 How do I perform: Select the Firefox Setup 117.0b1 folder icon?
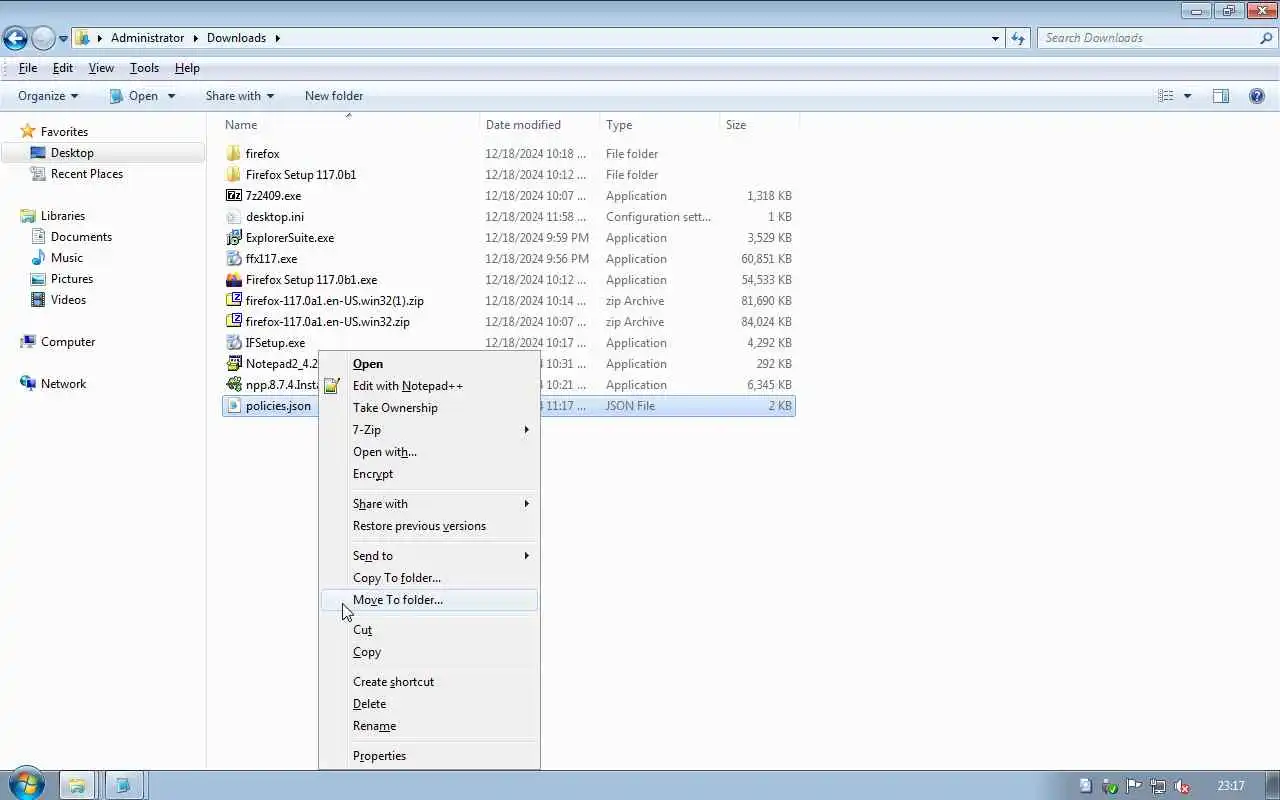234,175
